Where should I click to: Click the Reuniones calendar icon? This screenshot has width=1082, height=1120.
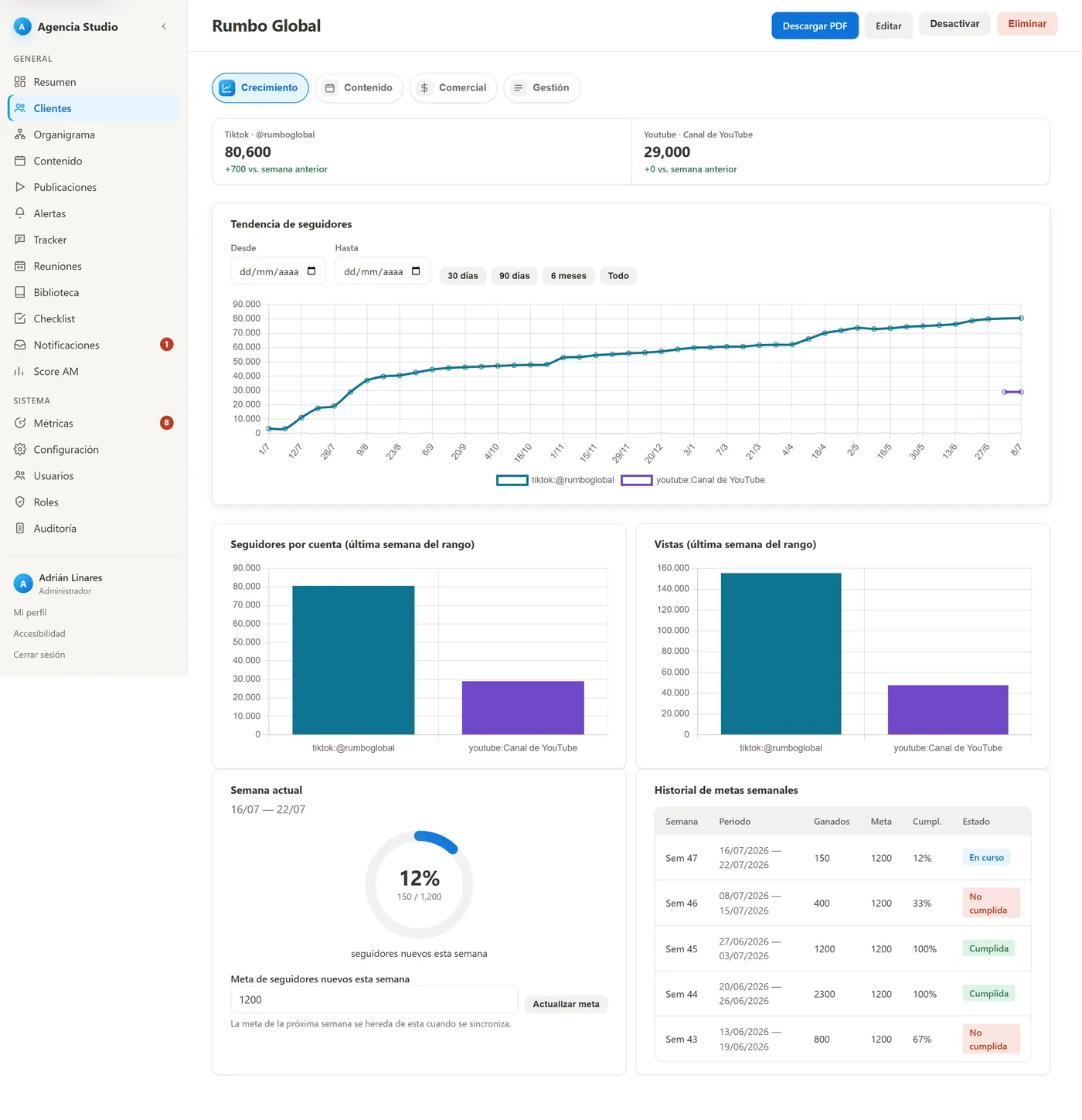[x=20, y=266]
